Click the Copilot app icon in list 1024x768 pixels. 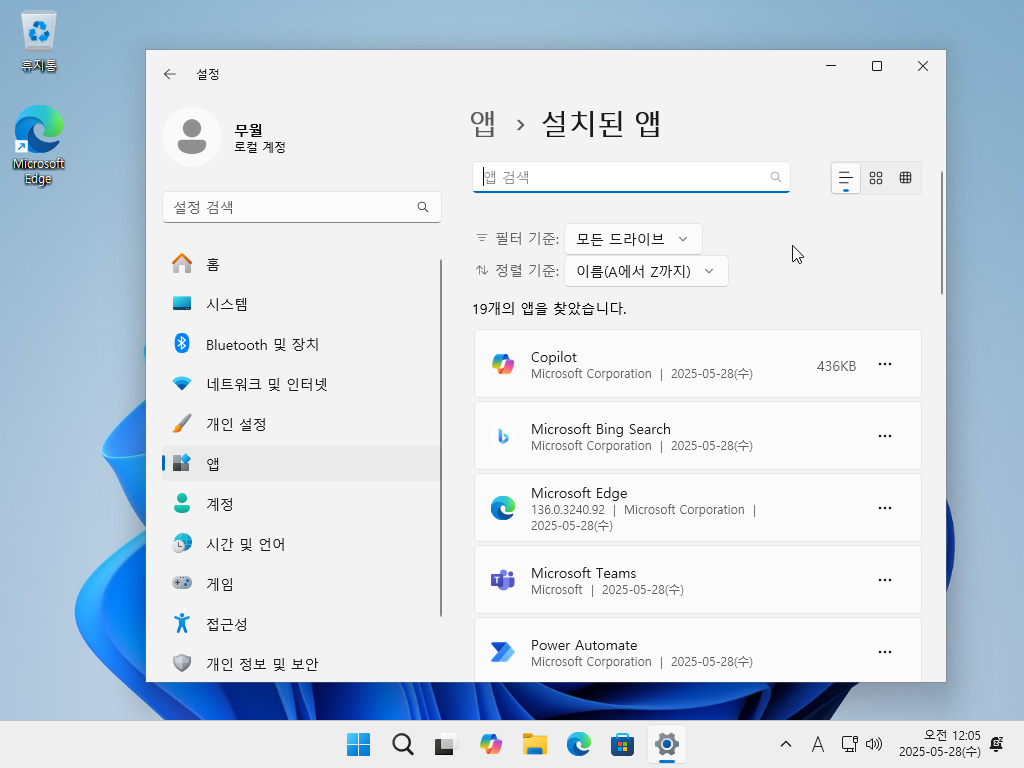tap(503, 364)
